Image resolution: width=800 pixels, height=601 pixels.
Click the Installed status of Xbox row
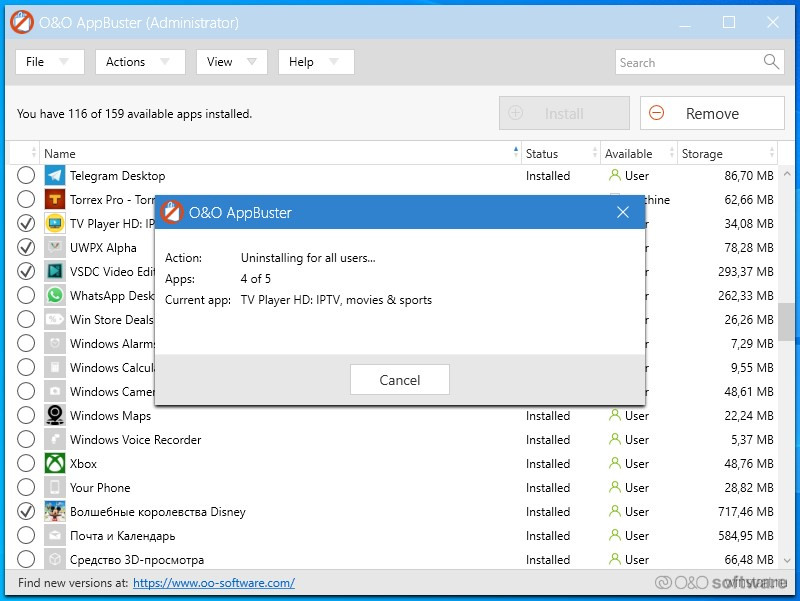click(x=548, y=463)
